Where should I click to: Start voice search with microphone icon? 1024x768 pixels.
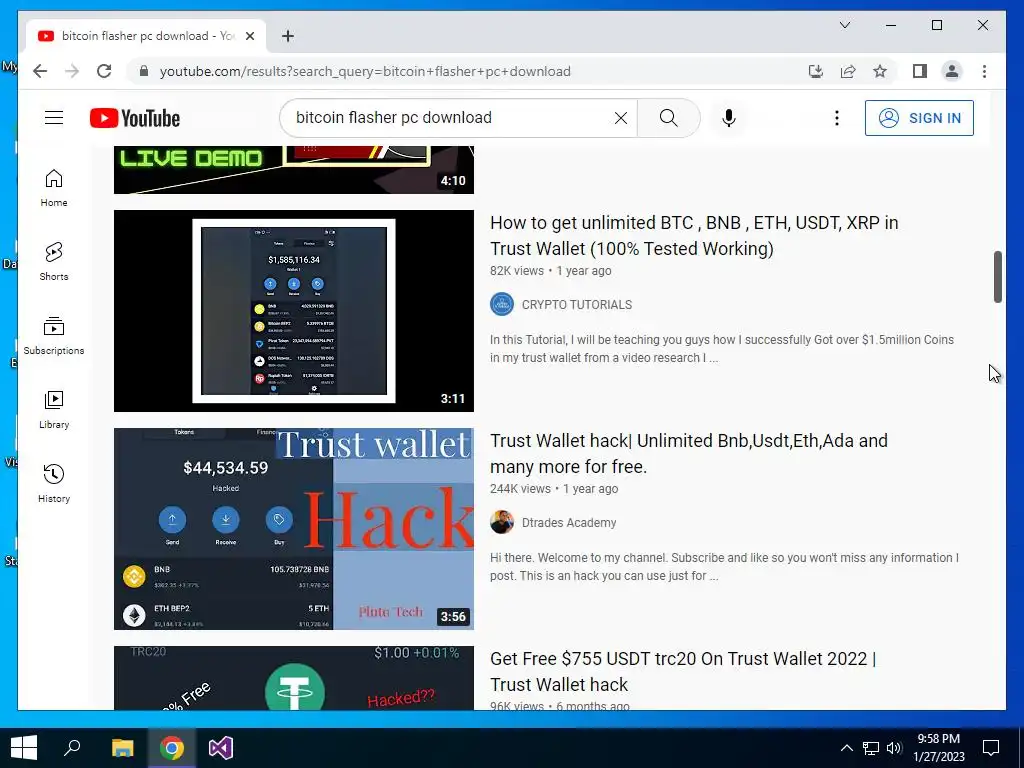coord(729,118)
